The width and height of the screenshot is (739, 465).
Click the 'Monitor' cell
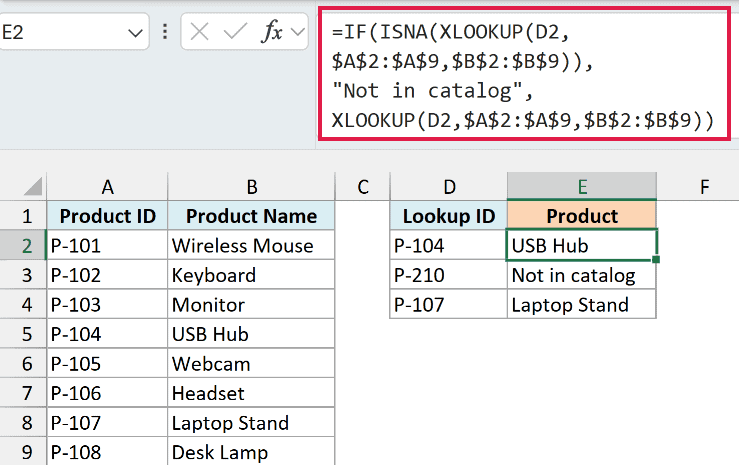pyautogui.click(x=251, y=305)
